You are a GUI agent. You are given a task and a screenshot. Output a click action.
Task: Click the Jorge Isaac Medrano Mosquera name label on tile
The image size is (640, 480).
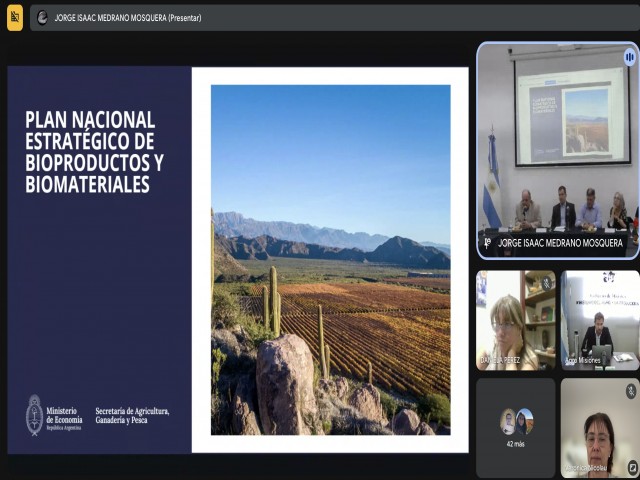[560, 243]
